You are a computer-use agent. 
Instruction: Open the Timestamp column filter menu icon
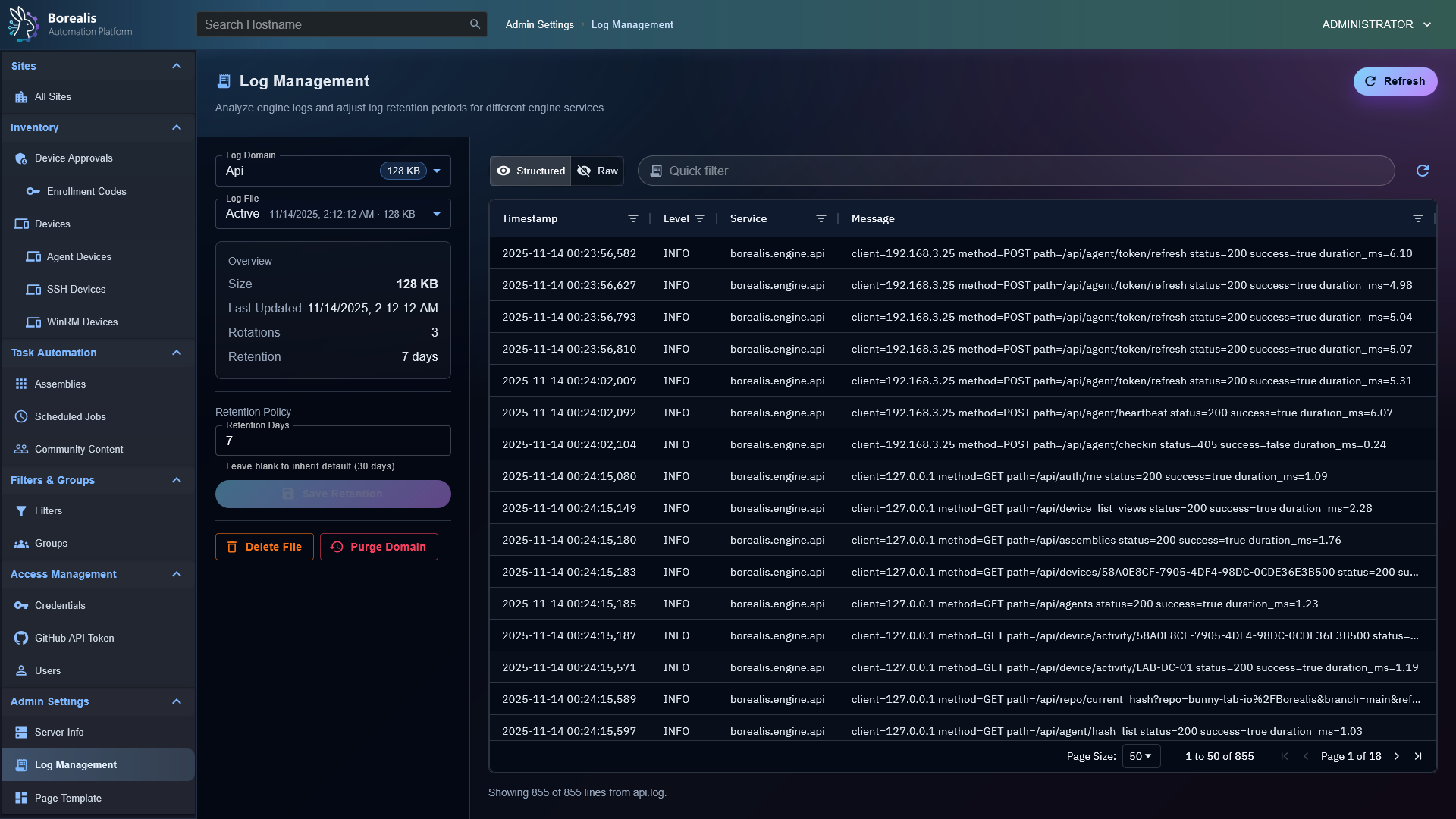click(x=633, y=218)
